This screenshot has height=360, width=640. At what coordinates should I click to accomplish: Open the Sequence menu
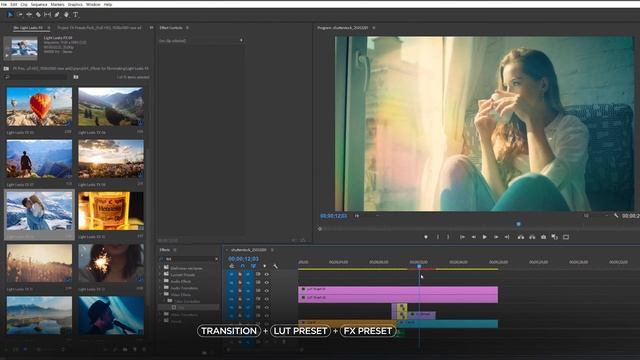(39, 4)
